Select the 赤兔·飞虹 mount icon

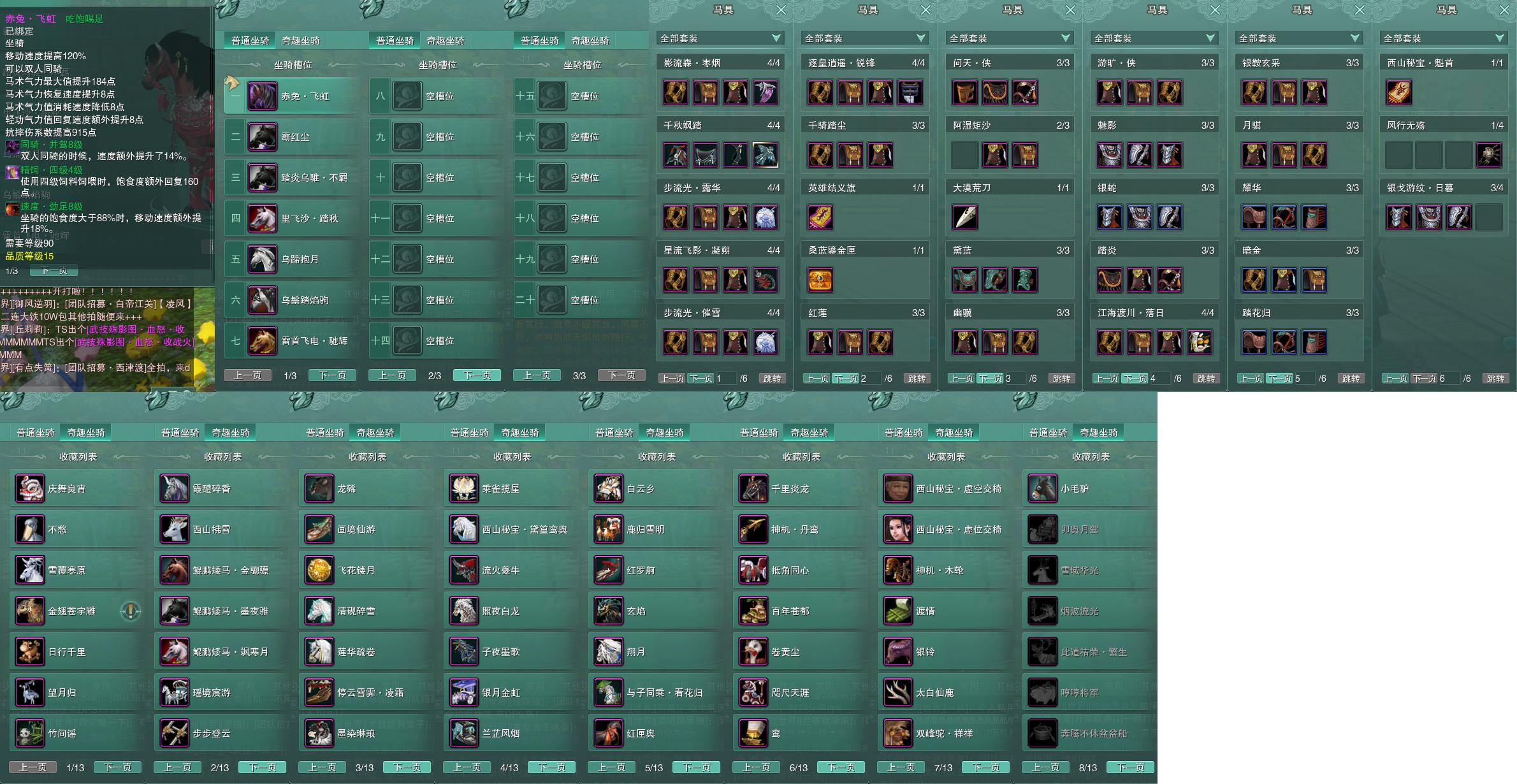click(262, 96)
